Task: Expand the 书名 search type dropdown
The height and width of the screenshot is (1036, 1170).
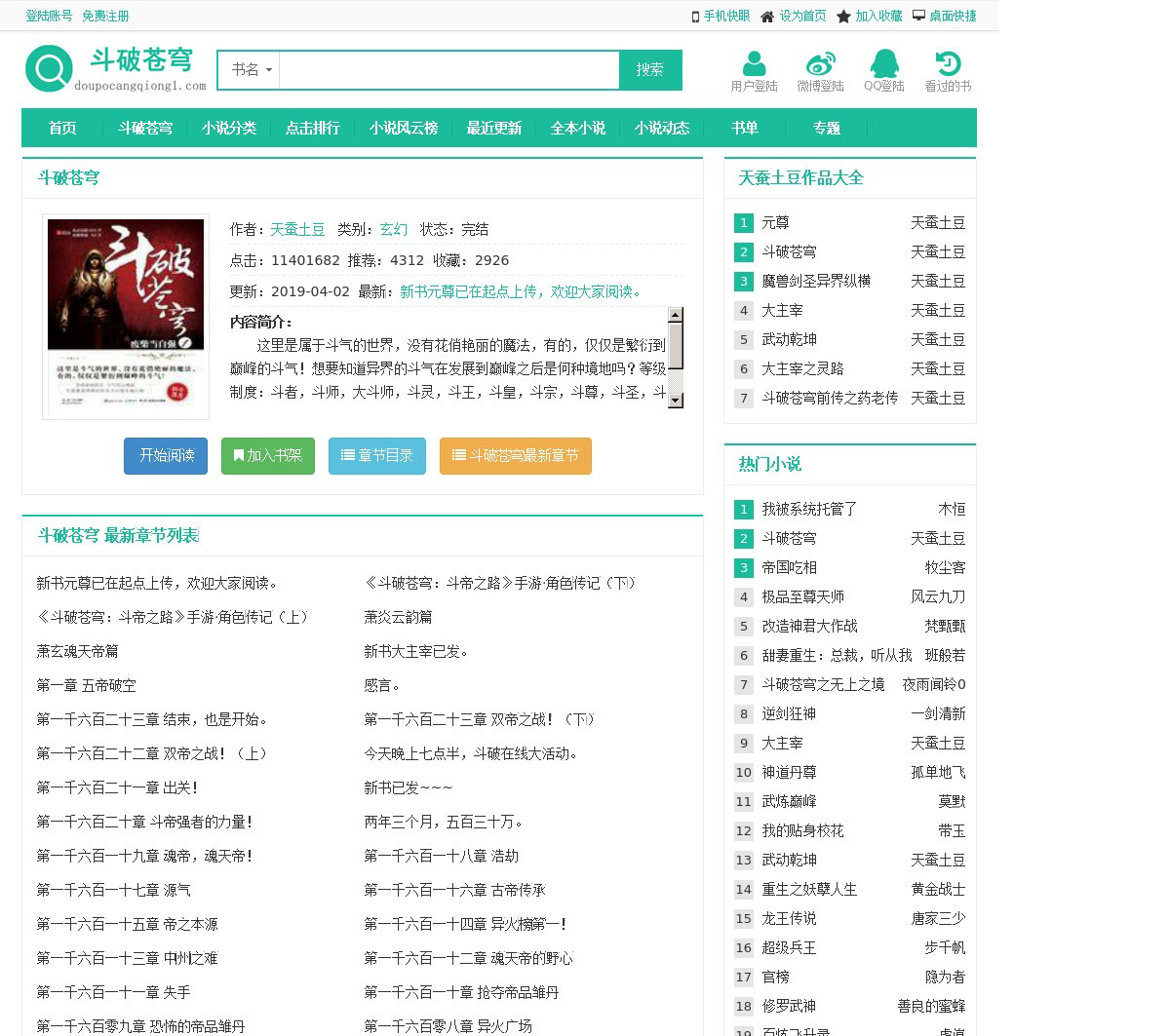Action: tap(251, 70)
